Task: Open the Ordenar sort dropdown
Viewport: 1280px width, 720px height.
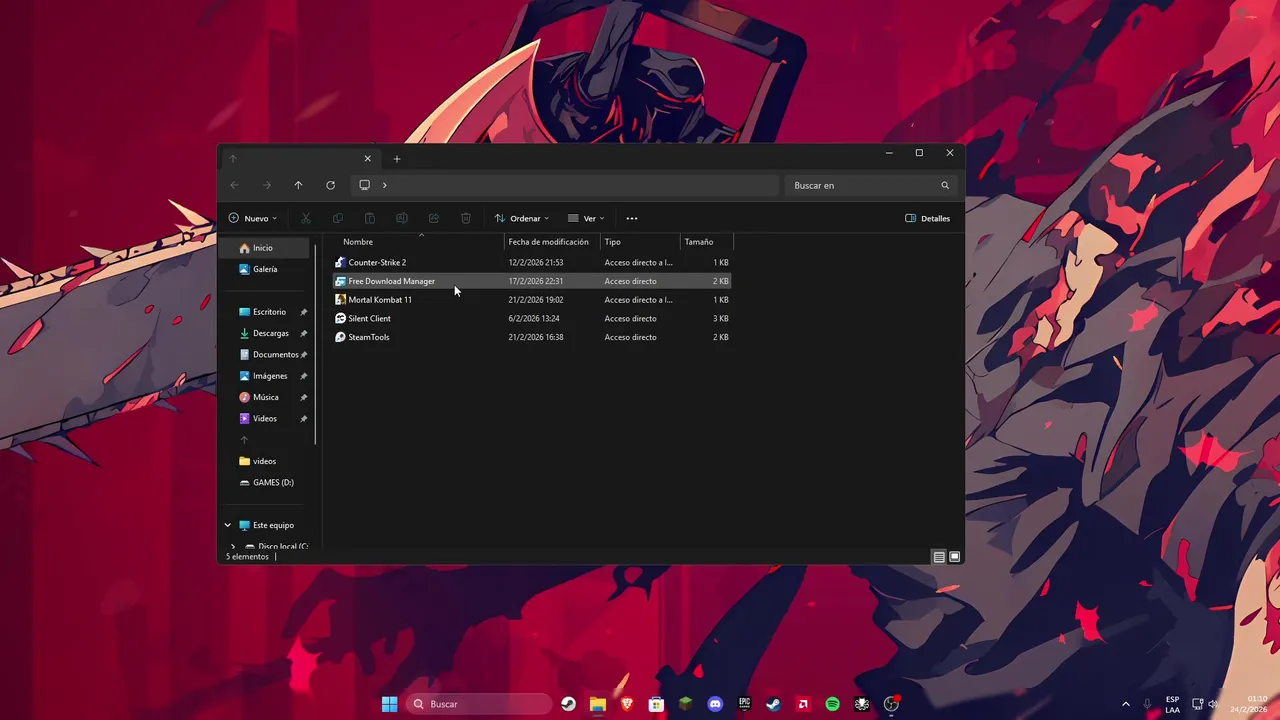Action: [x=522, y=218]
